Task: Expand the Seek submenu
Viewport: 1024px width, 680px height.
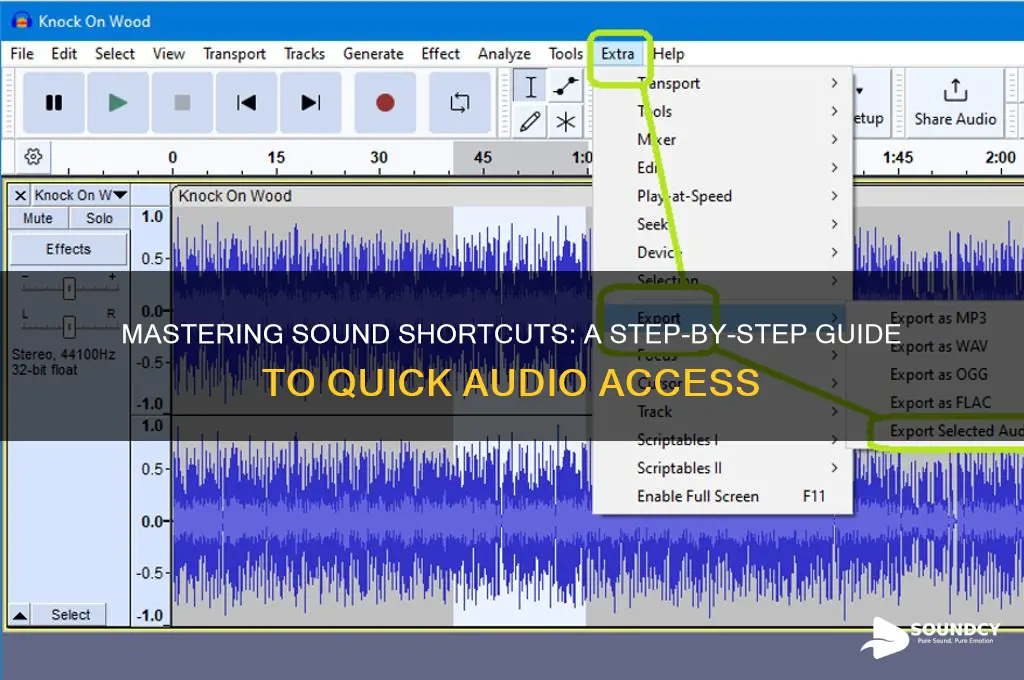Action: pyautogui.click(x=722, y=224)
